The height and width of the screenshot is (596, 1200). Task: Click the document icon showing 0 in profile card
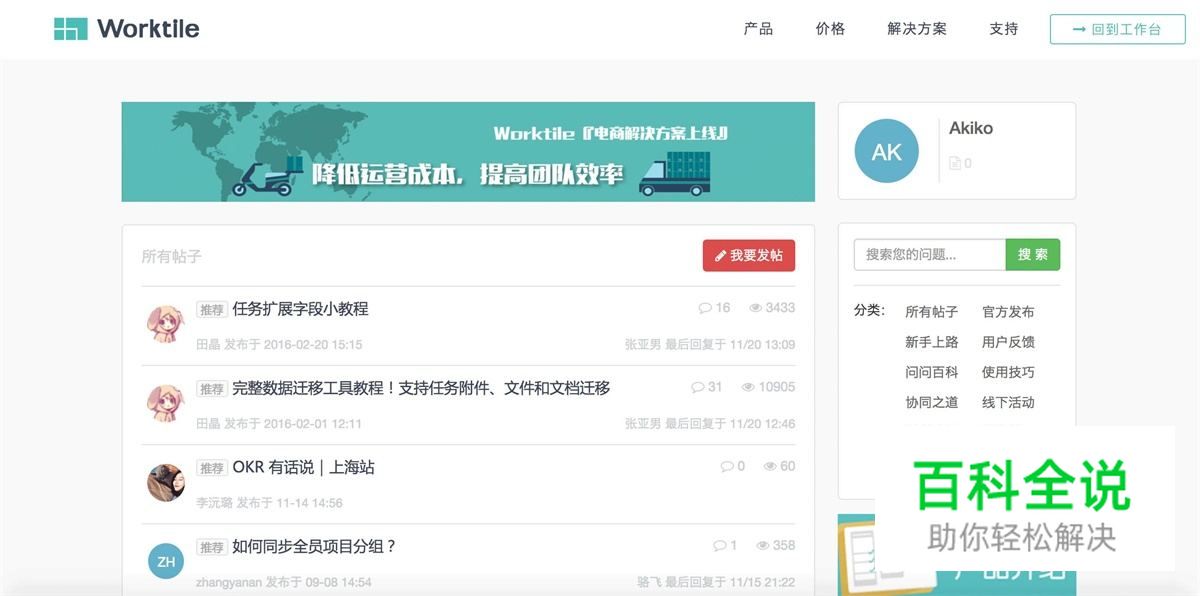[x=957, y=162]
